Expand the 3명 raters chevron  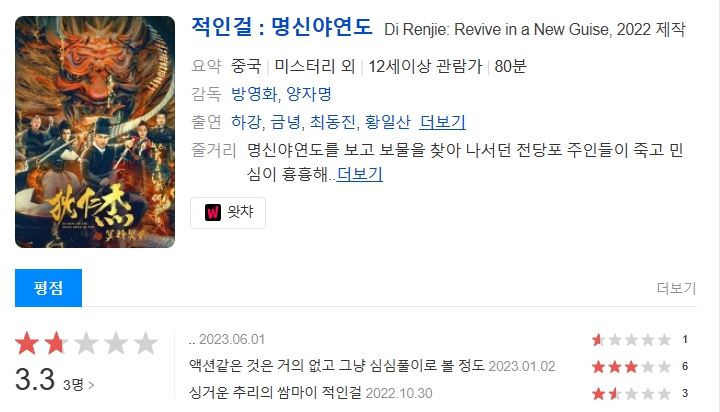pos(79,384)
